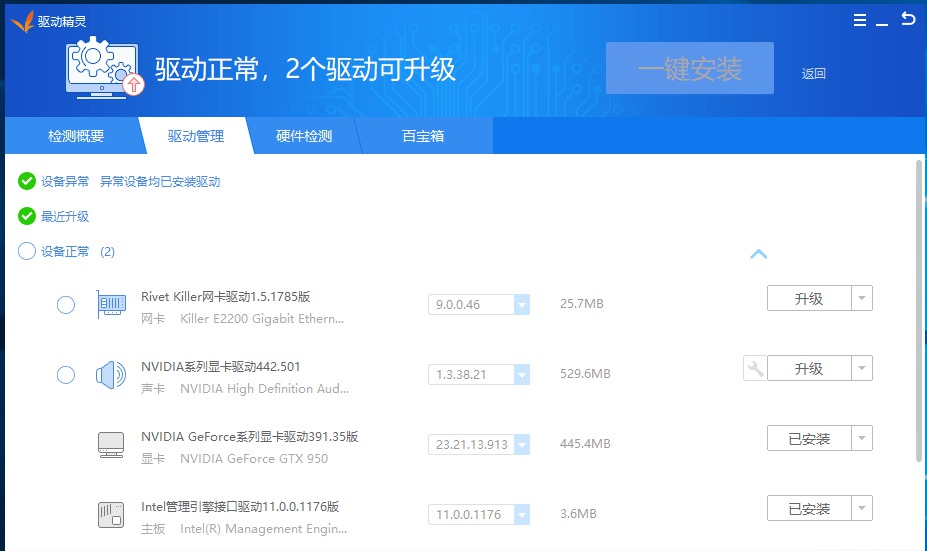Click 设备正常 (2) label
This screenshot has width=927, height=551.
pyautogui.click(x=77, y=252)
